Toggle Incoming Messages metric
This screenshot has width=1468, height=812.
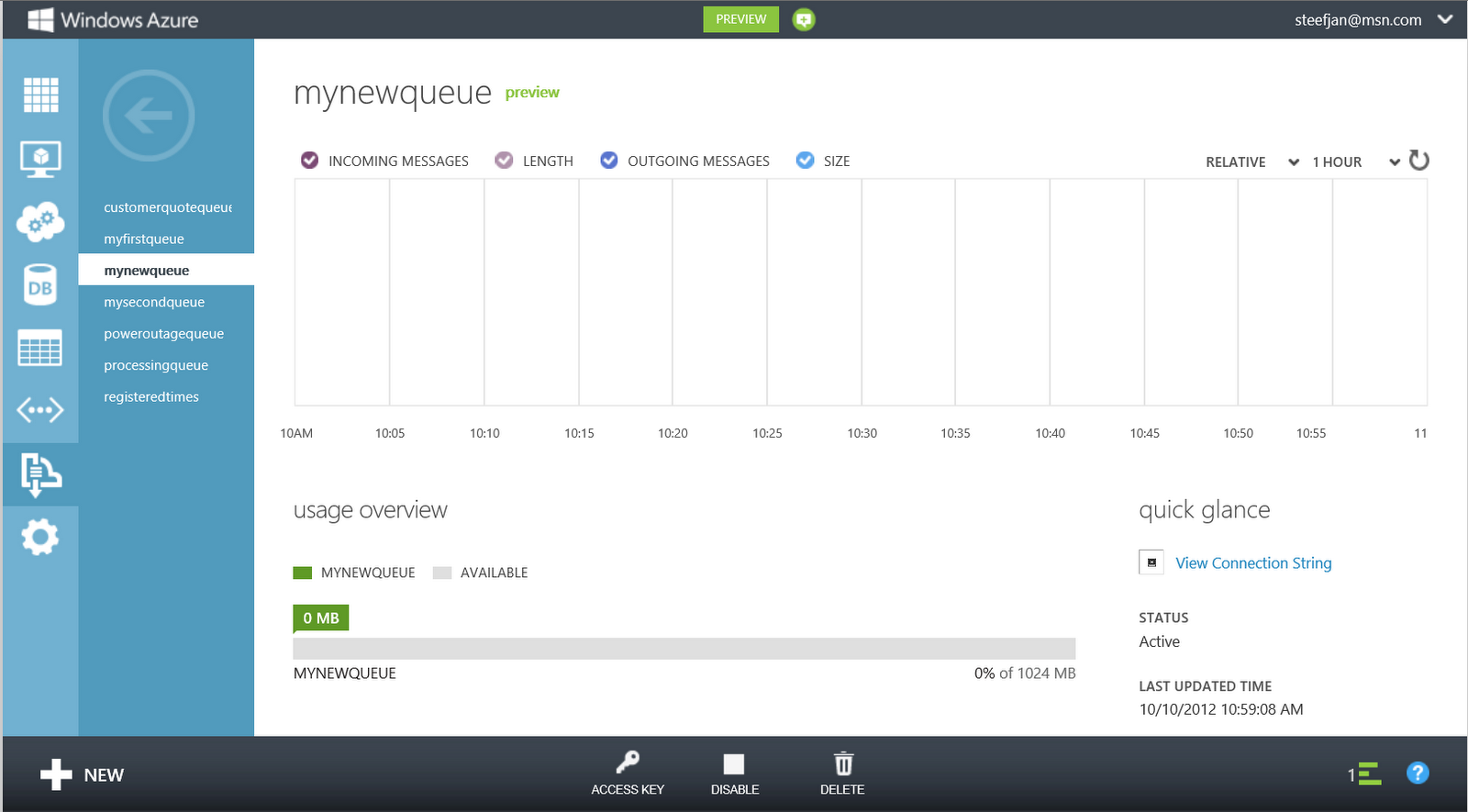[x=310, y=161]
